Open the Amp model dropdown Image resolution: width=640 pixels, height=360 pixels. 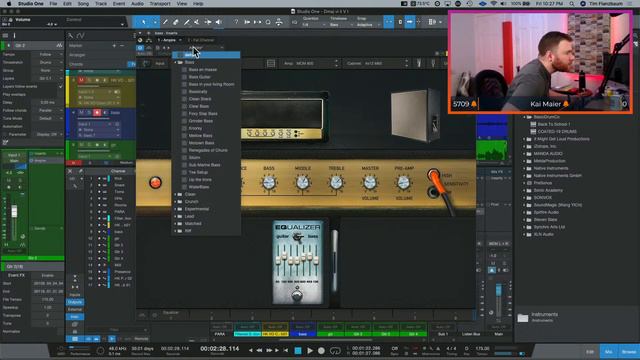[311, 63]
